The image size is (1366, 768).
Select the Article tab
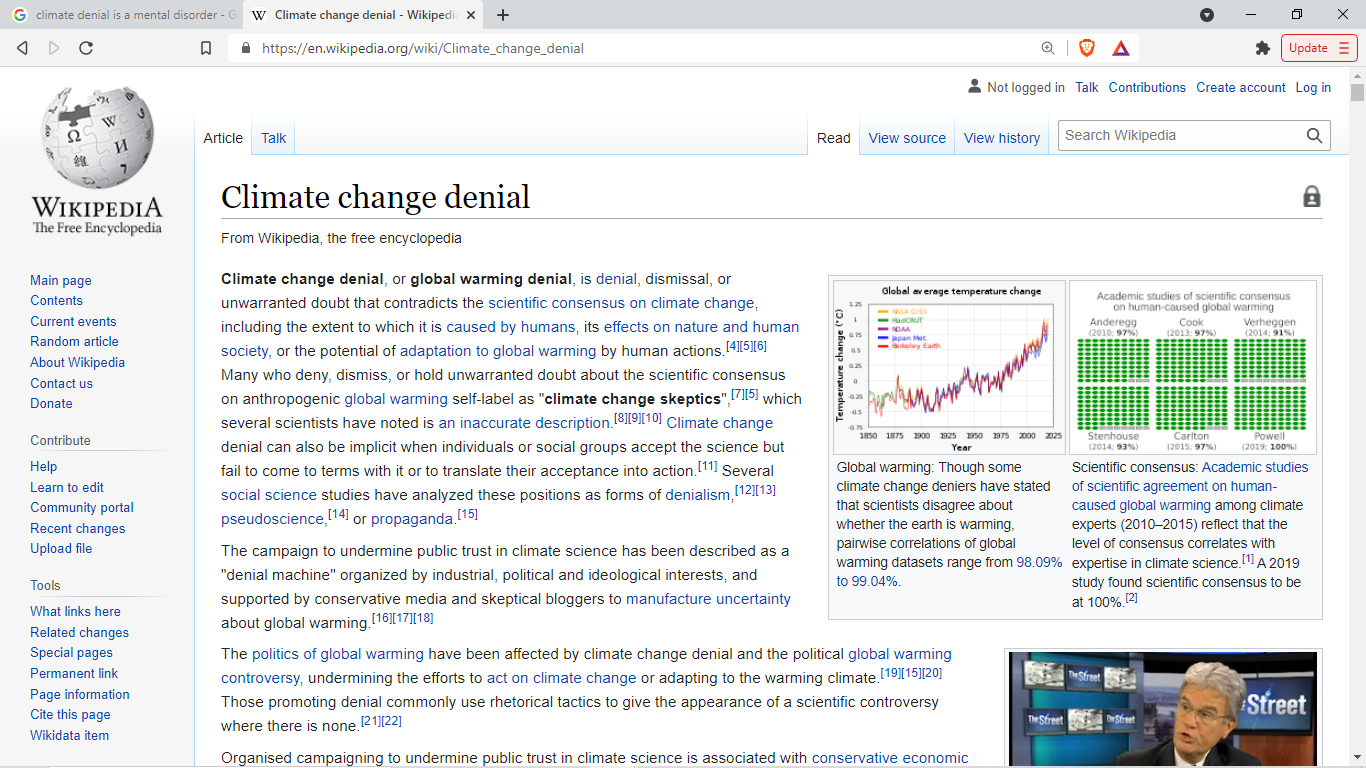[223, 138]
